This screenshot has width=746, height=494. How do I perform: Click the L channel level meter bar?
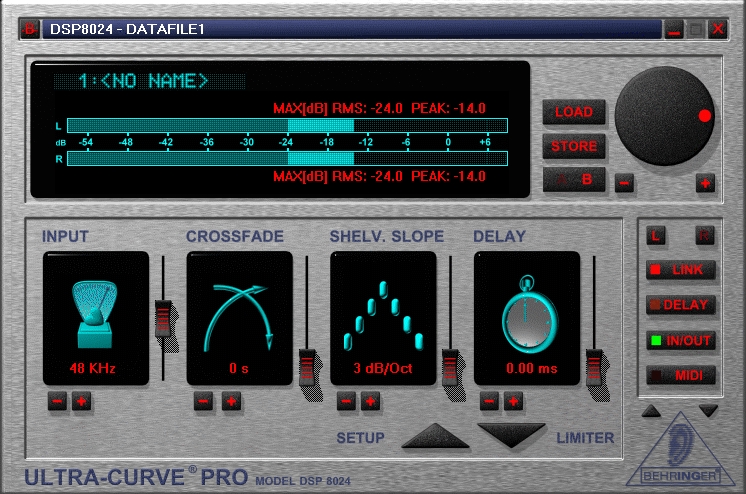point(287,126)
